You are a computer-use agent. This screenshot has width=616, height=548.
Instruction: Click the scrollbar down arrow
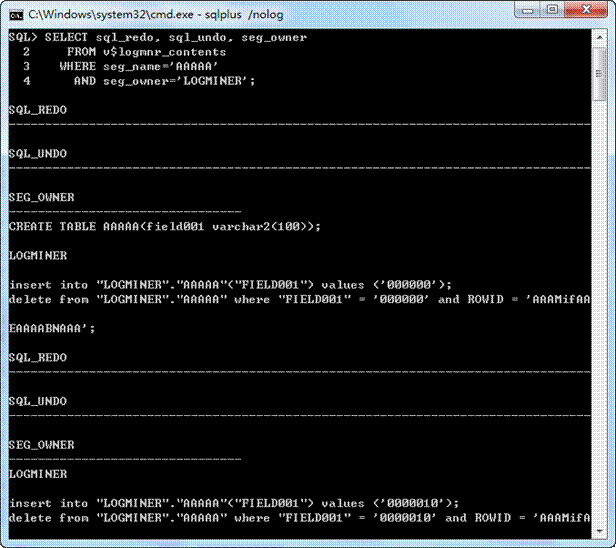pyautogui.click(x=600, y=531)
